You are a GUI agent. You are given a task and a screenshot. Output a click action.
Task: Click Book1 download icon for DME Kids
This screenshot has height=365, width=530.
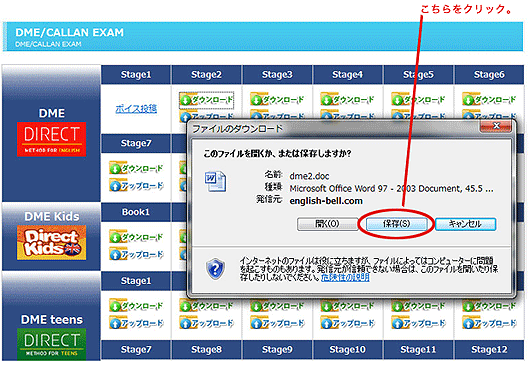pyautogui.click(x=115, y=237)
